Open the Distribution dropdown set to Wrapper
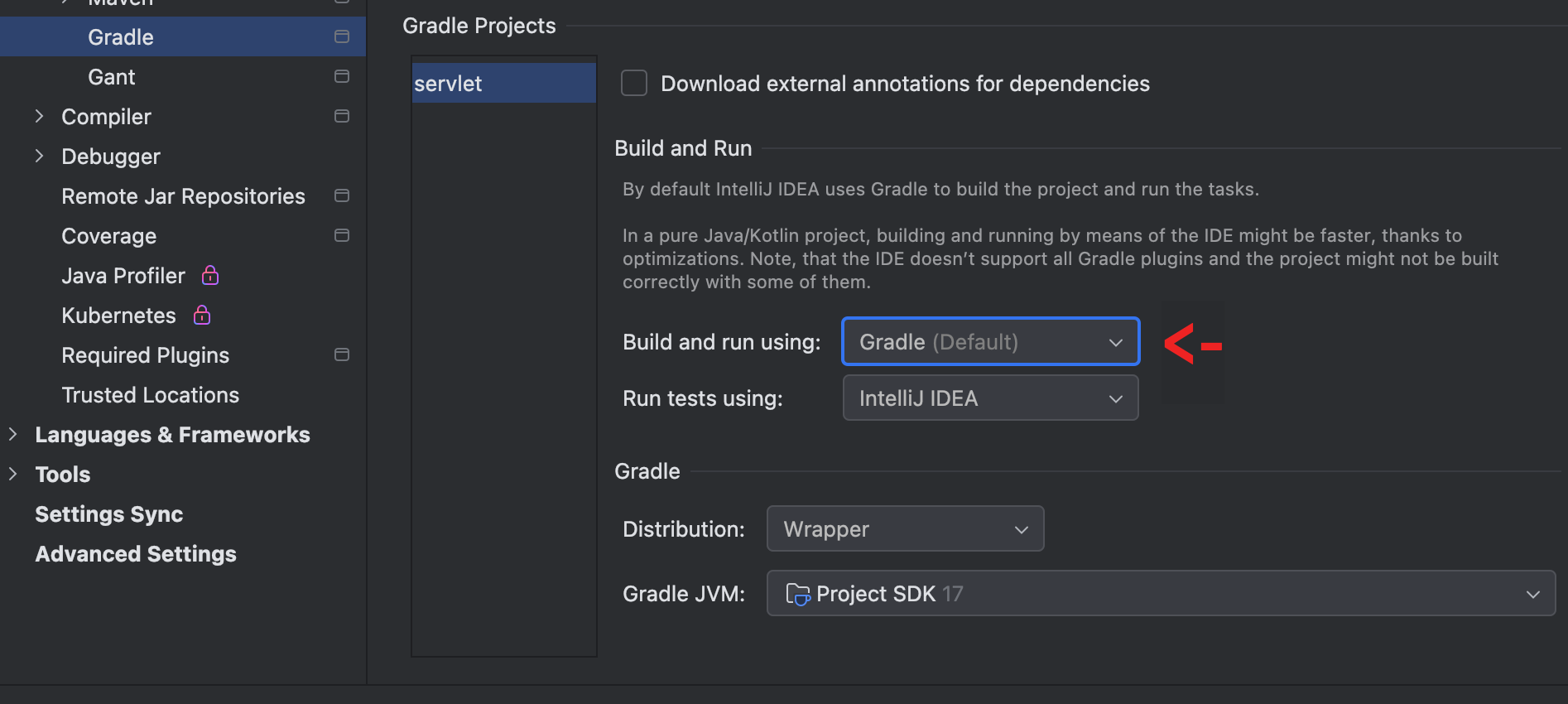Viewport: 1568px width, 704px height. [x=905, y=528]
